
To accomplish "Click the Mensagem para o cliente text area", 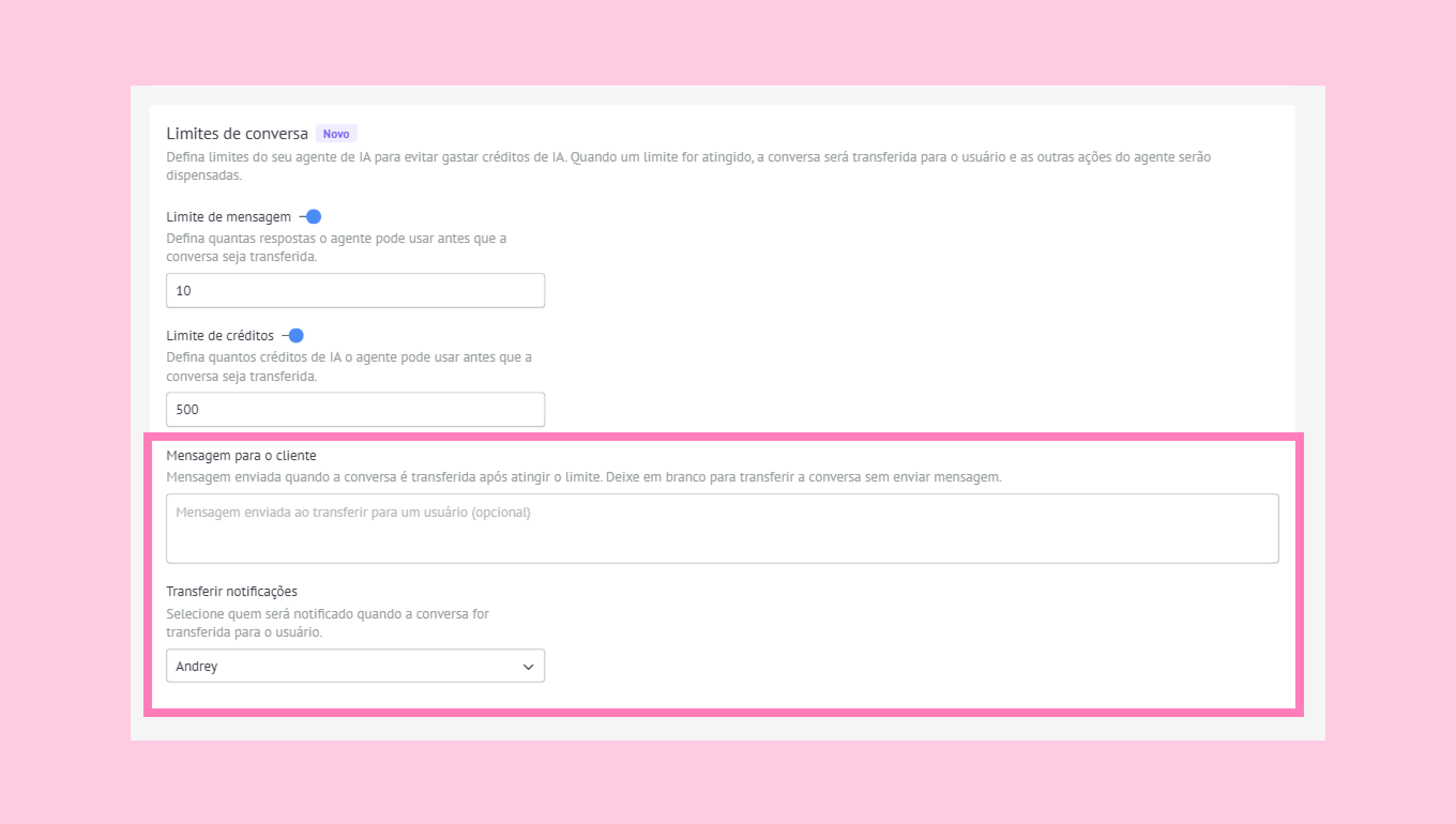I will tap(722, 529).
